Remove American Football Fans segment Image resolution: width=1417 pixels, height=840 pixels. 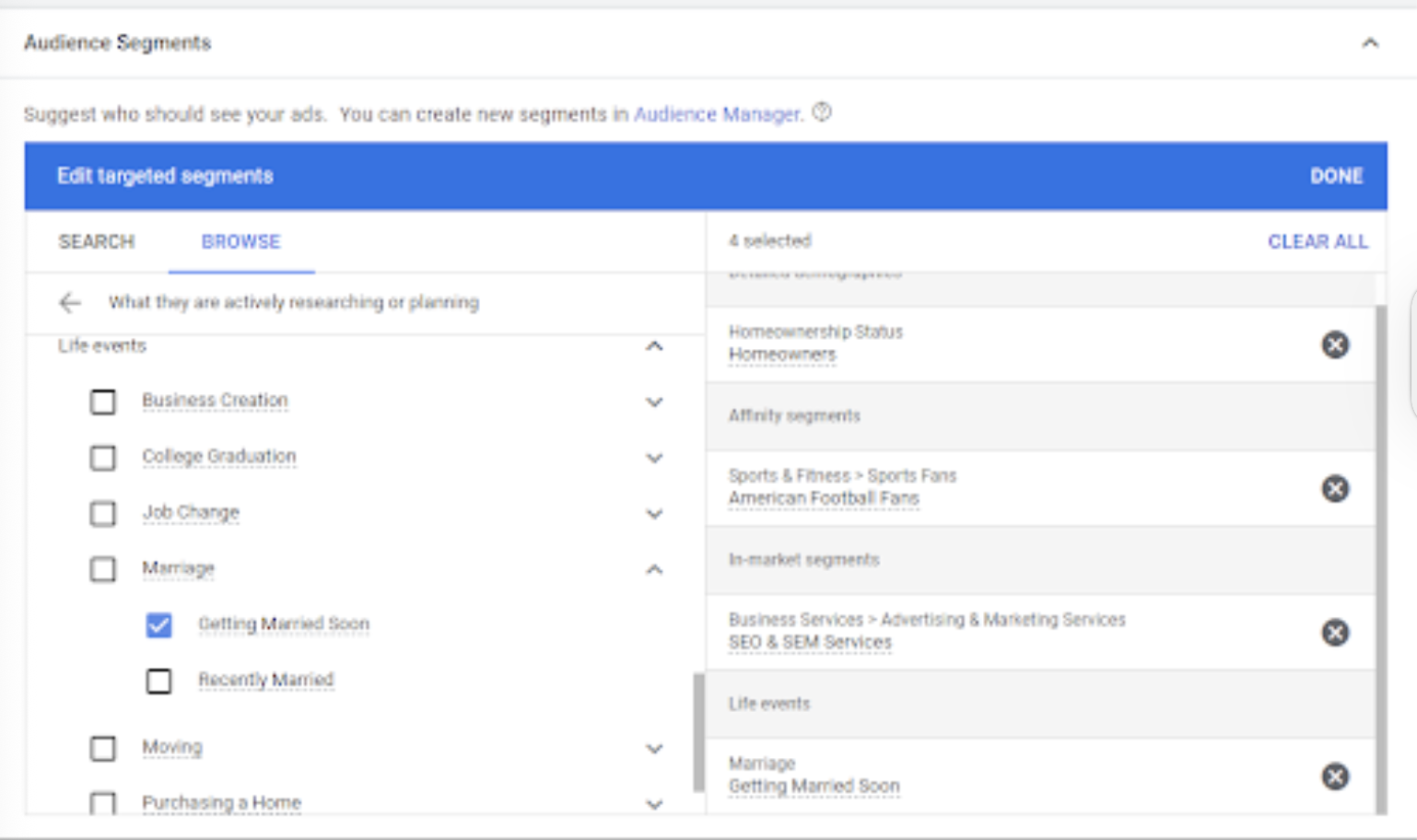click(1335, 488)
